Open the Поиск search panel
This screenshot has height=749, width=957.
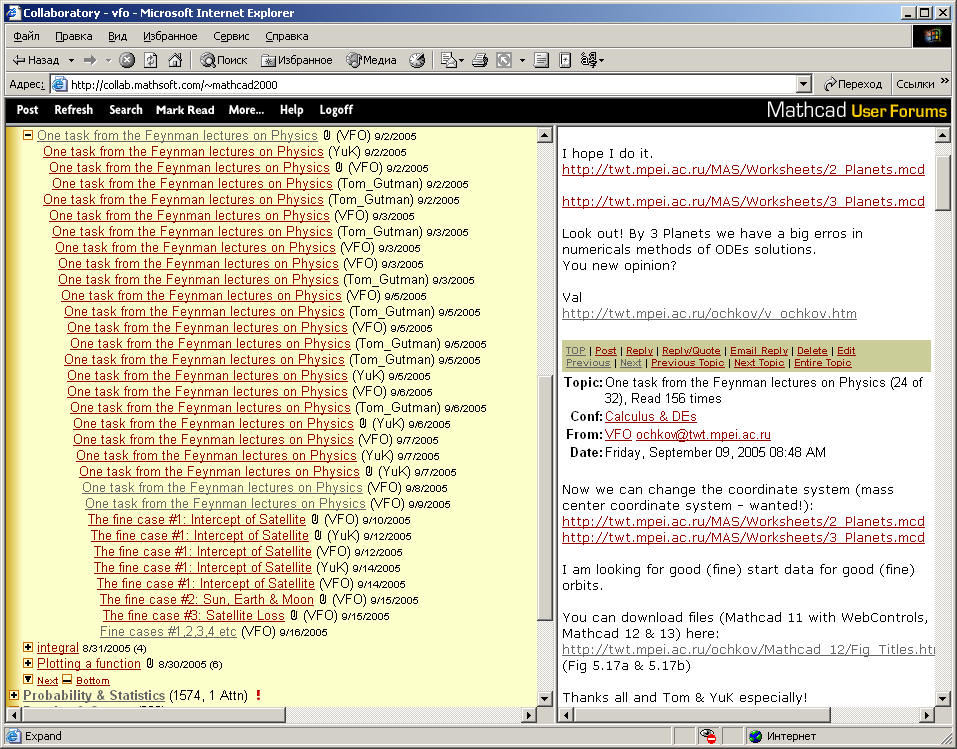(224, 60)
